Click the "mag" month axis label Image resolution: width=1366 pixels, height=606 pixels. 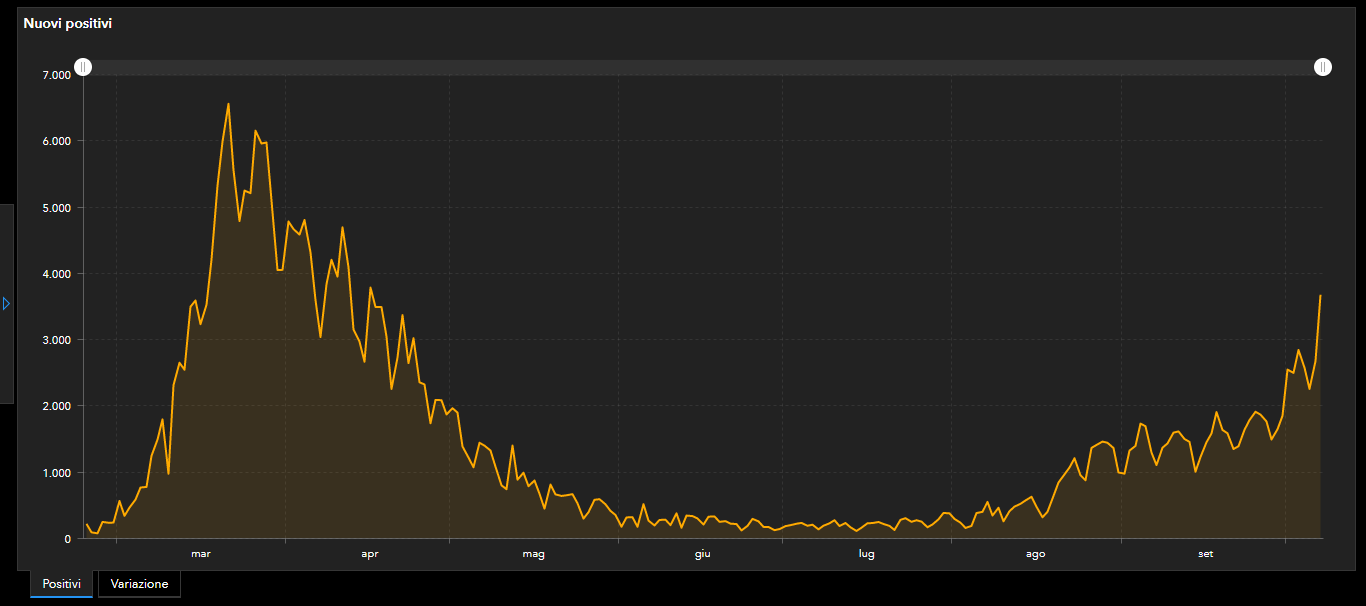(534, 554)
